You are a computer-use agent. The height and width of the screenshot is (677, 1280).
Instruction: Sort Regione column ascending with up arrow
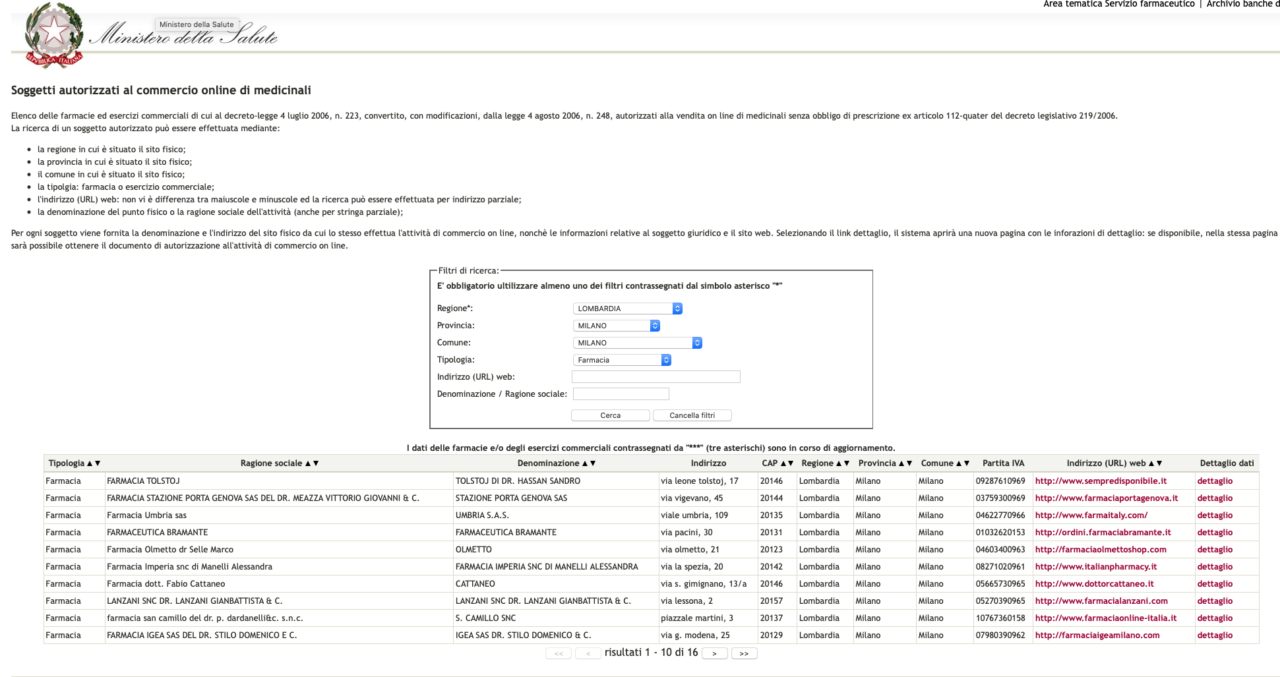pyautogui.click(x=838, y=464)
